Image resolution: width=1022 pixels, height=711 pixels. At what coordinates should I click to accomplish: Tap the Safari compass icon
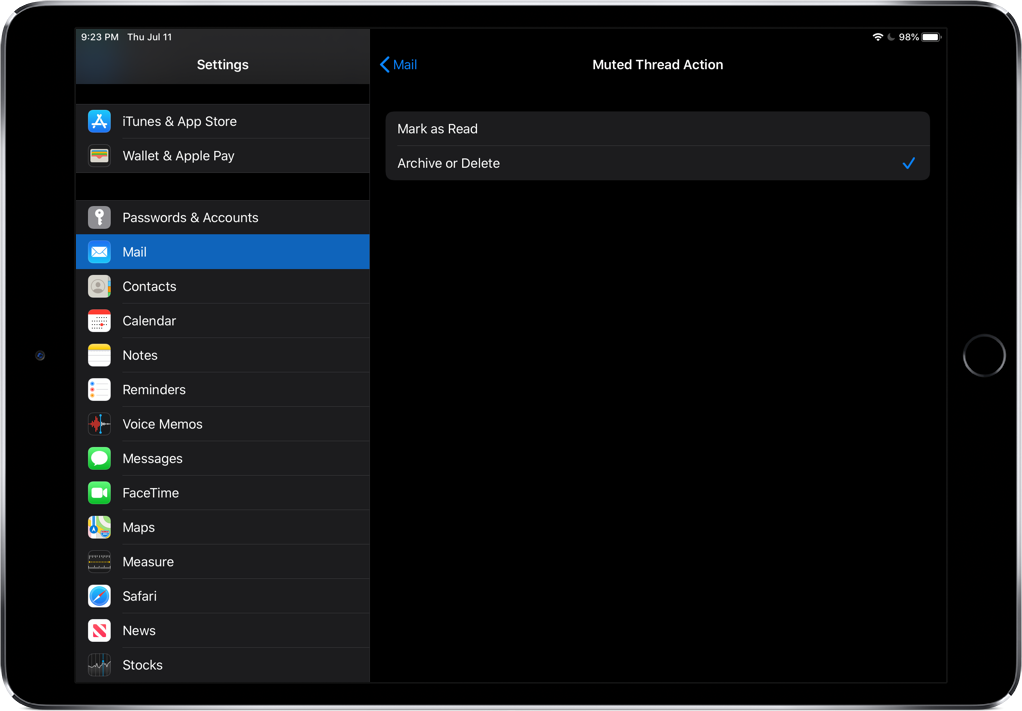click(99, 596)
